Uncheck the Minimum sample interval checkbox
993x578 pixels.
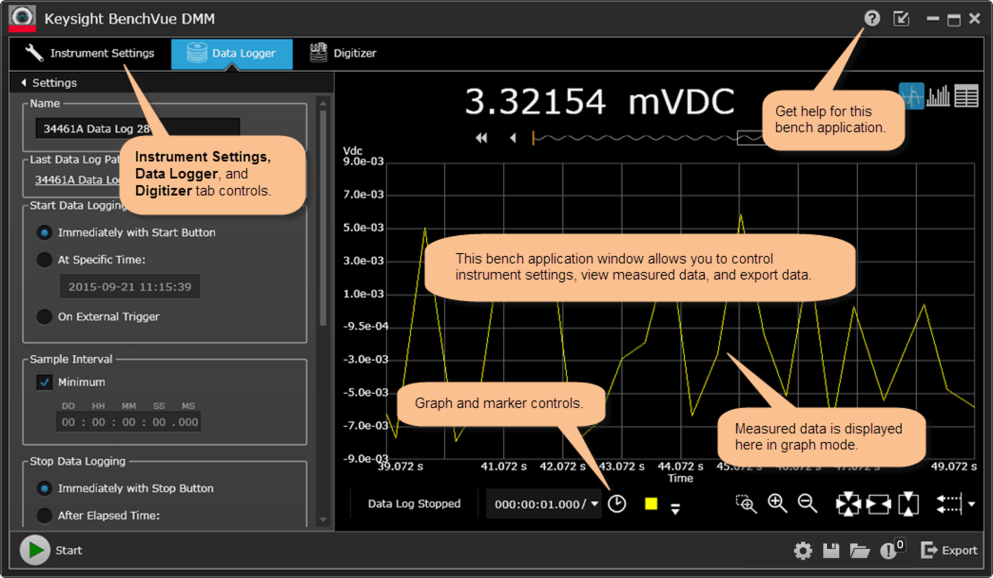click(45, 382)
